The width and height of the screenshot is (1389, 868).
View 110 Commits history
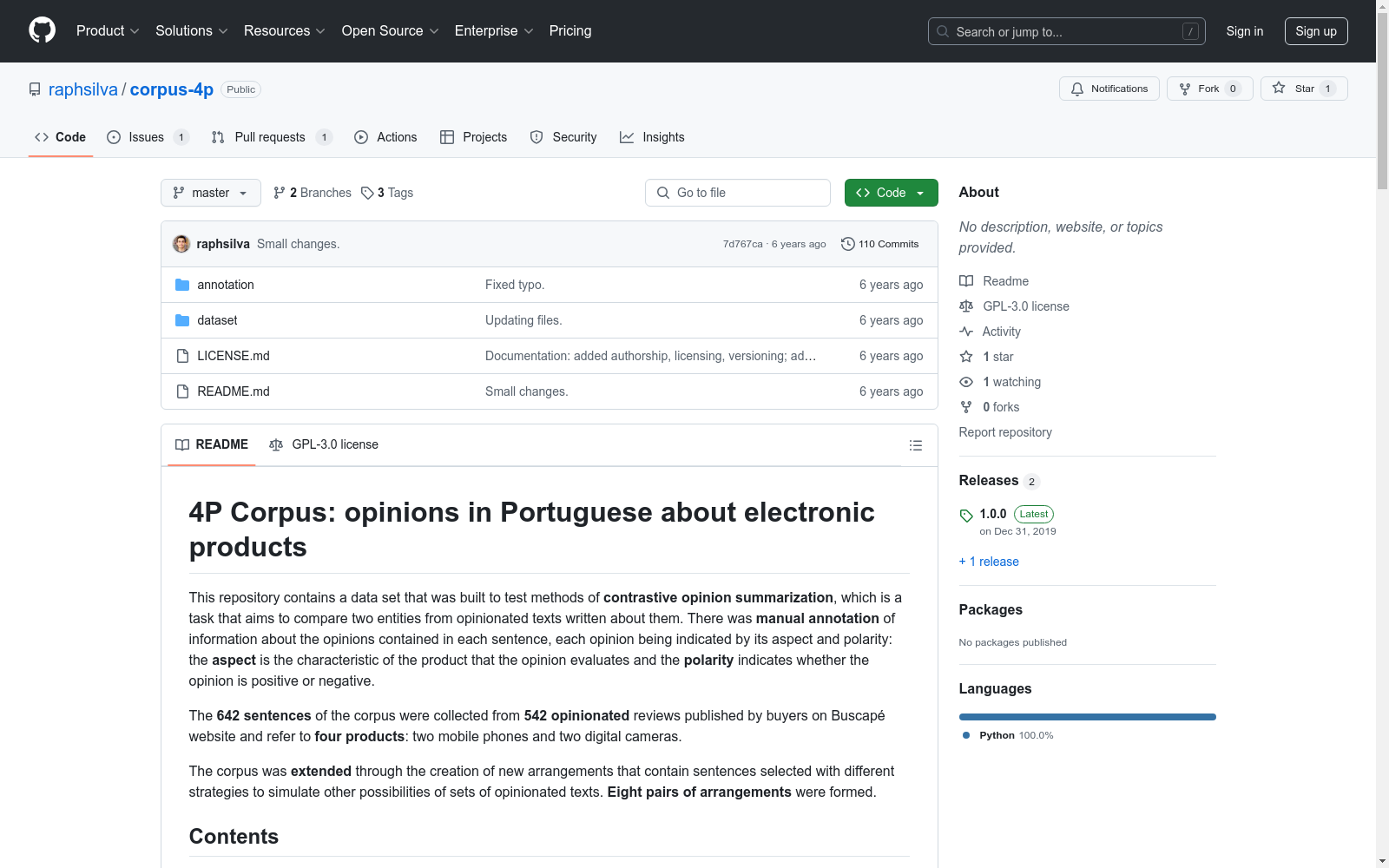880,244
